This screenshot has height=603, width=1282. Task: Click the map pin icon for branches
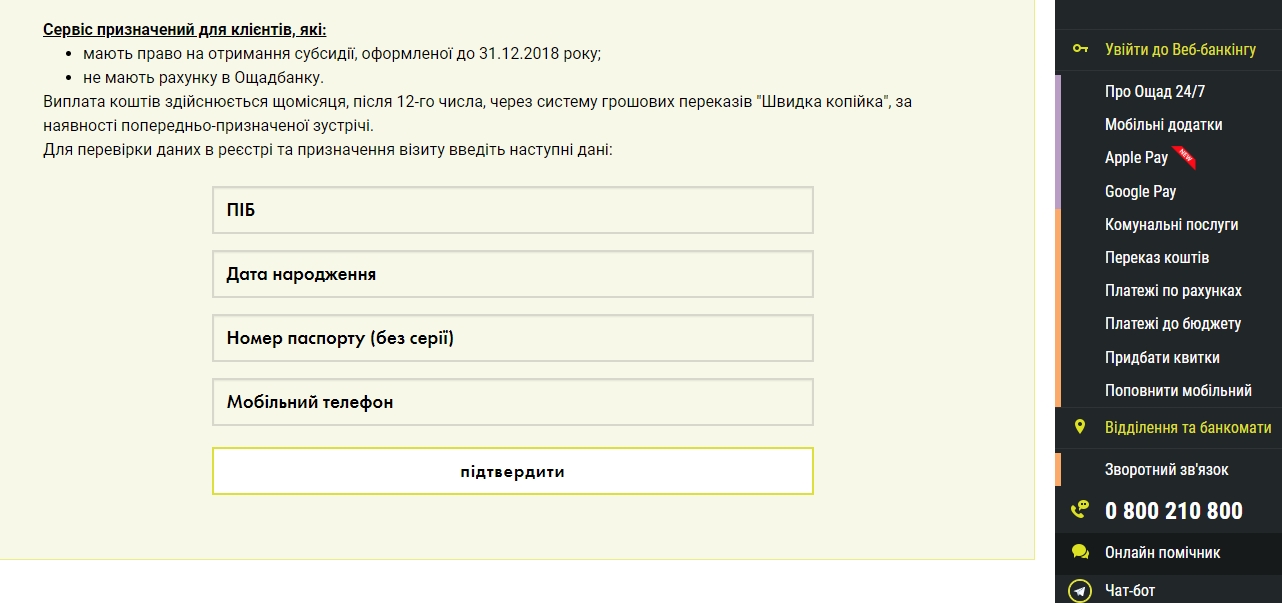(1080, 427)
